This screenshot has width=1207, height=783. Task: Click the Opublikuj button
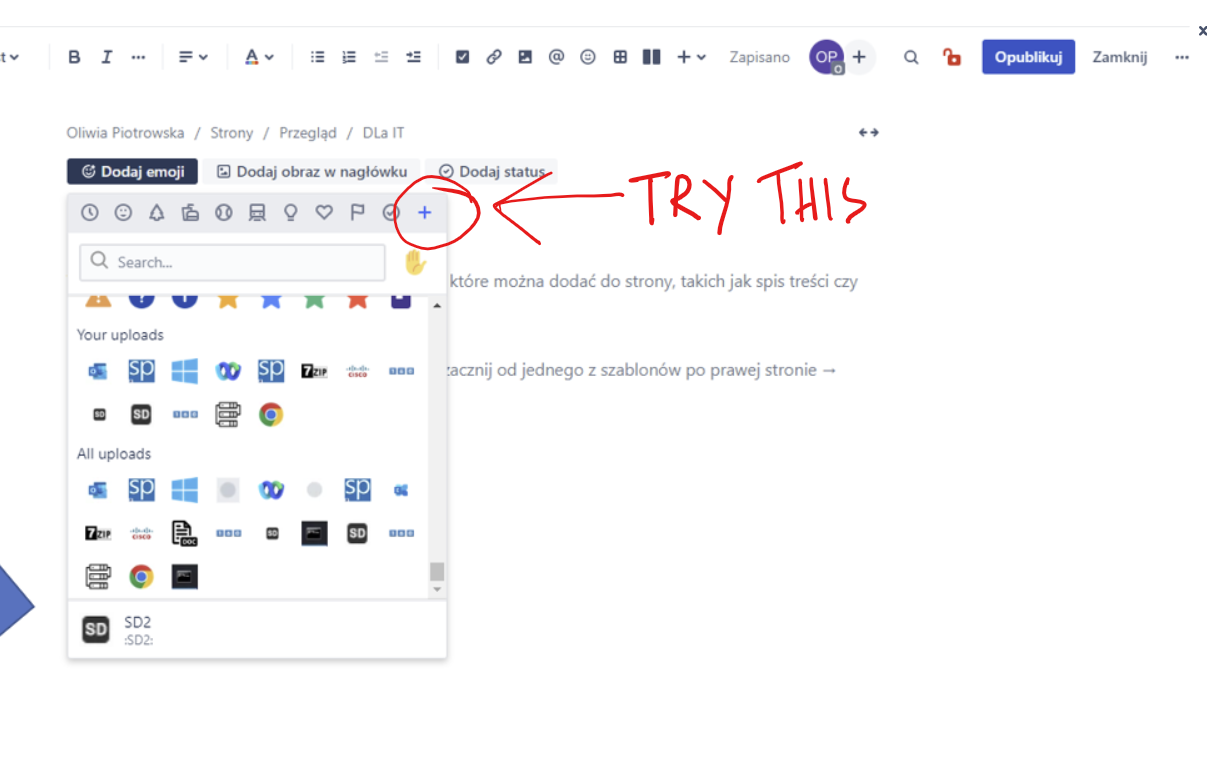[1028, 57]
